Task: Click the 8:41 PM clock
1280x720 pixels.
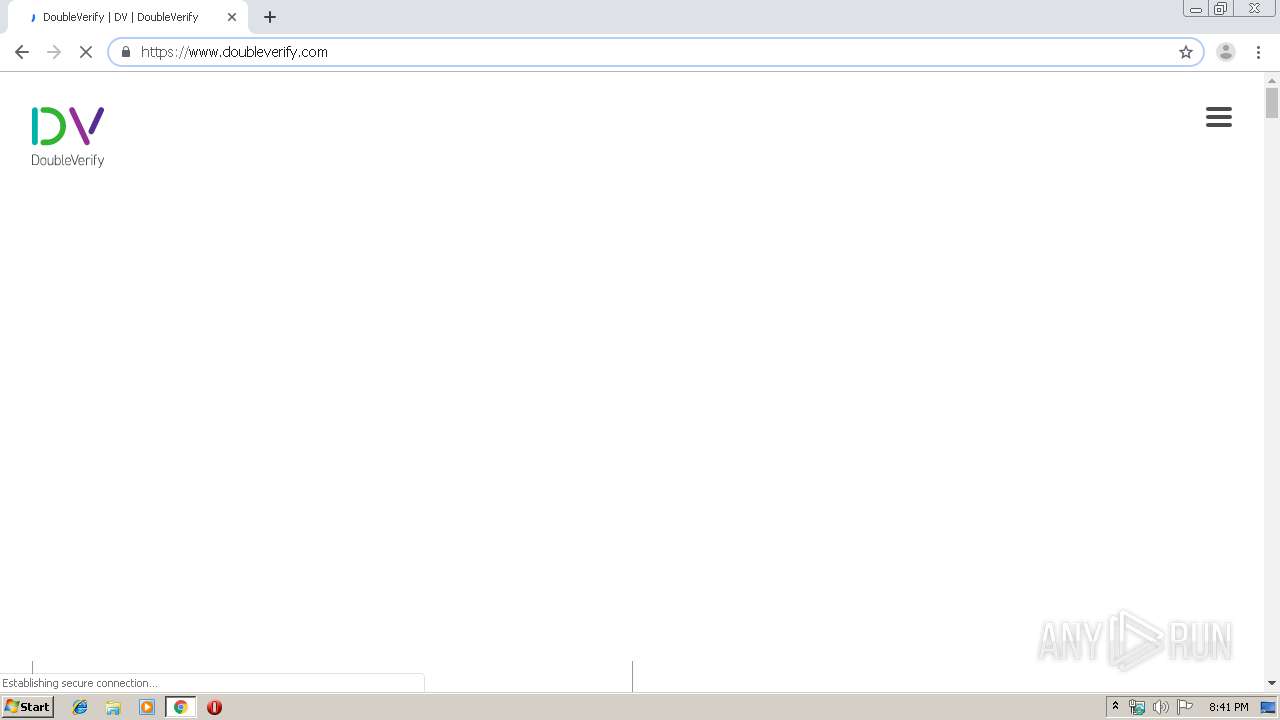Action: 1228,707
